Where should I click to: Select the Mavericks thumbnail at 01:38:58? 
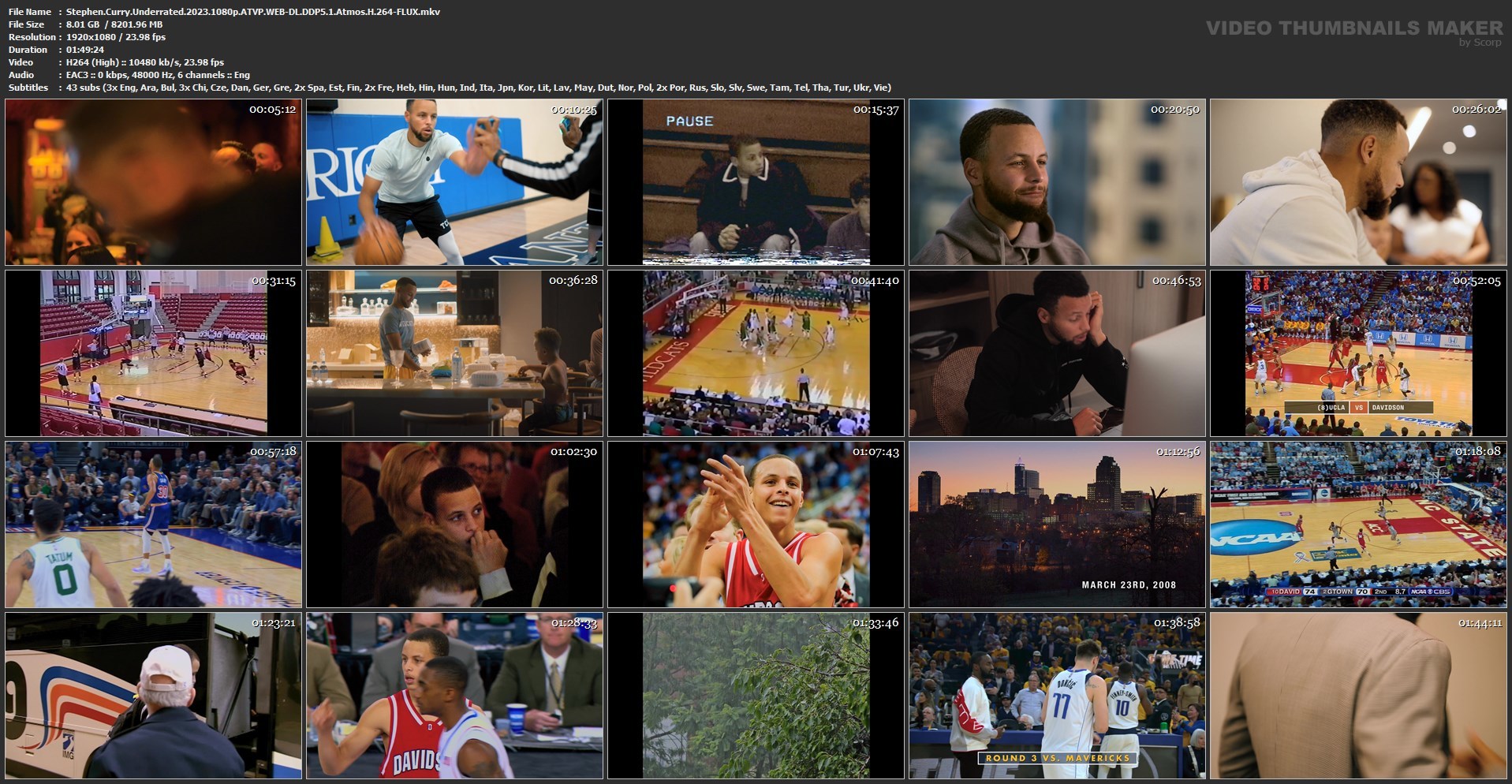click(1058, 696)
